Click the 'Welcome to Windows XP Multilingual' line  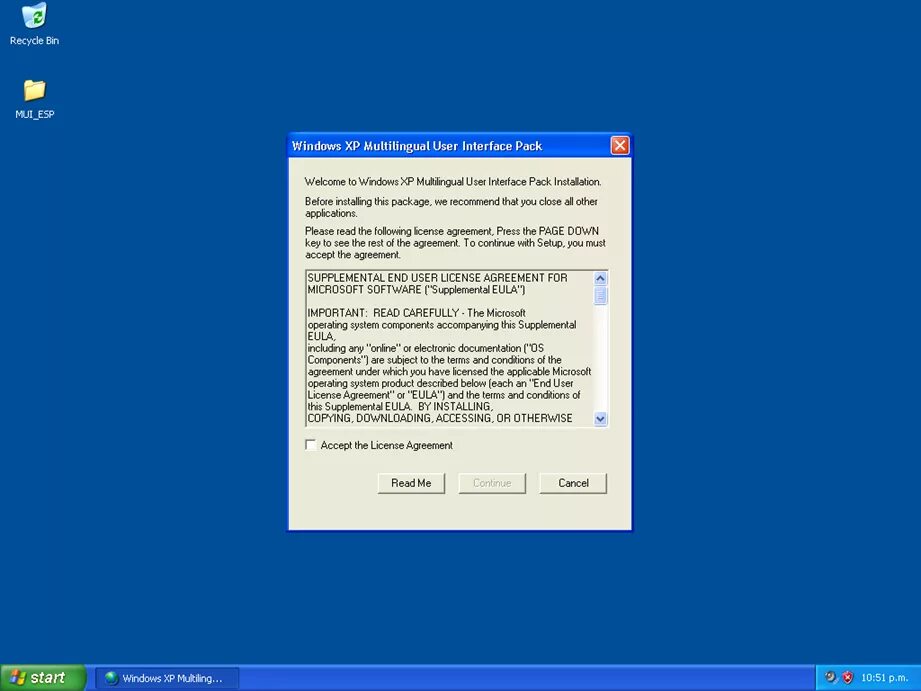tap(453, 182)
